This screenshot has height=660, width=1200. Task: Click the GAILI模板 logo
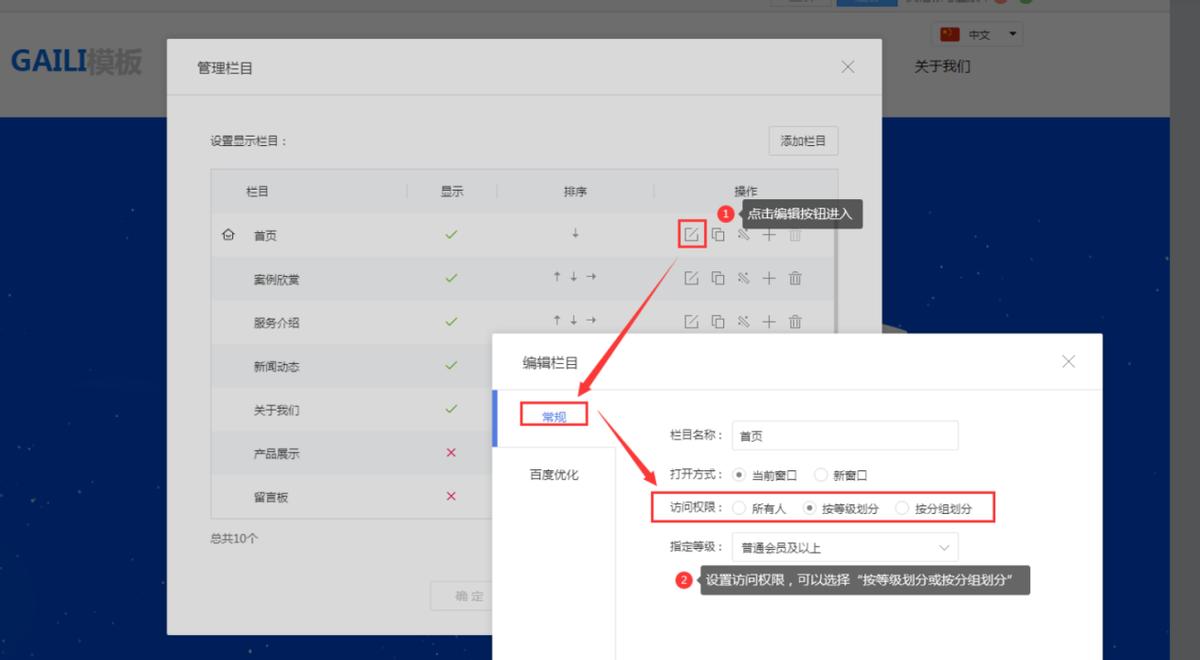coord(77,62)
